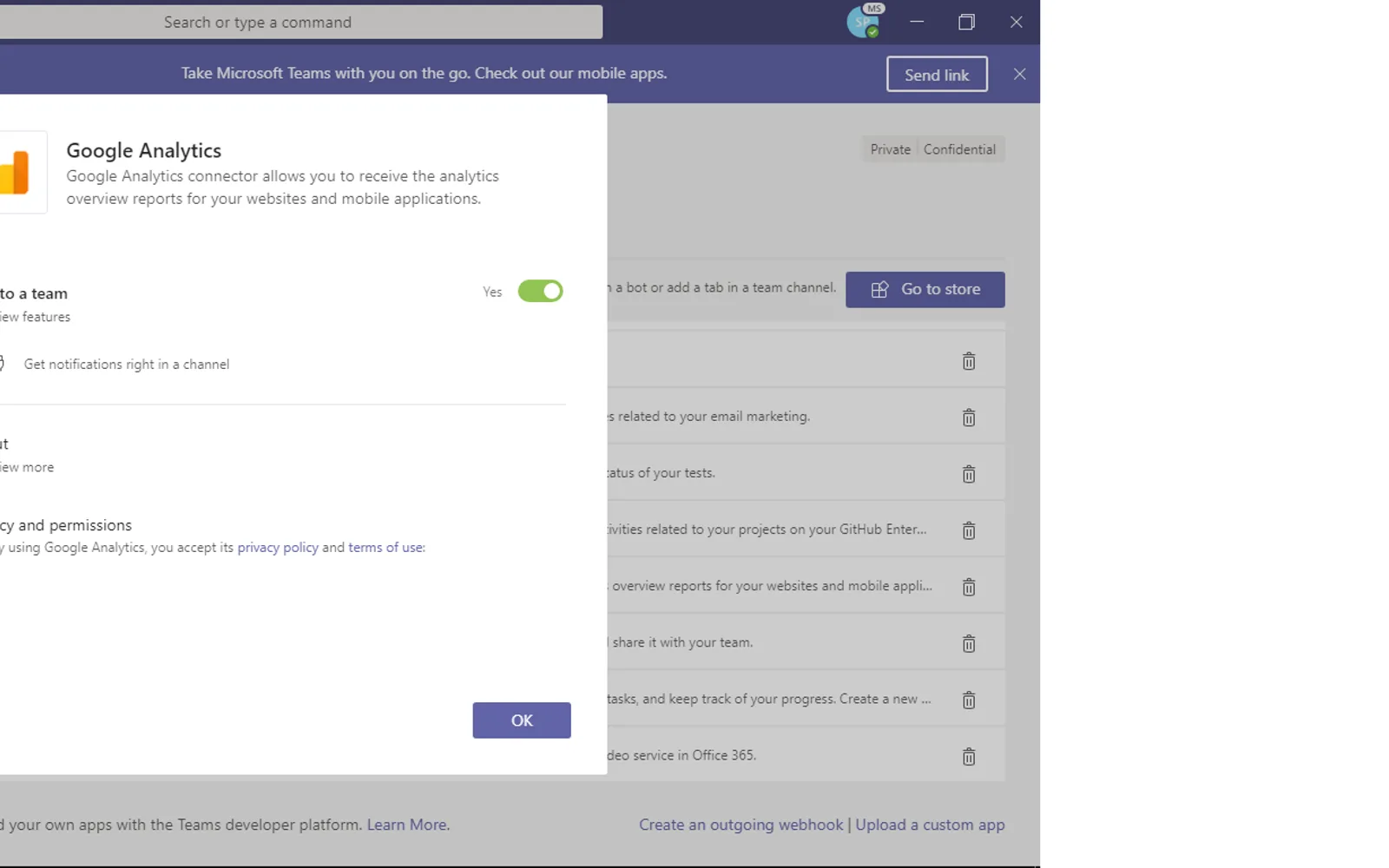Image resolution: width=1389 pixels, height=868 pixels.
Task: Select the video service in Office 365 text
Action: (x=681, y=755)
